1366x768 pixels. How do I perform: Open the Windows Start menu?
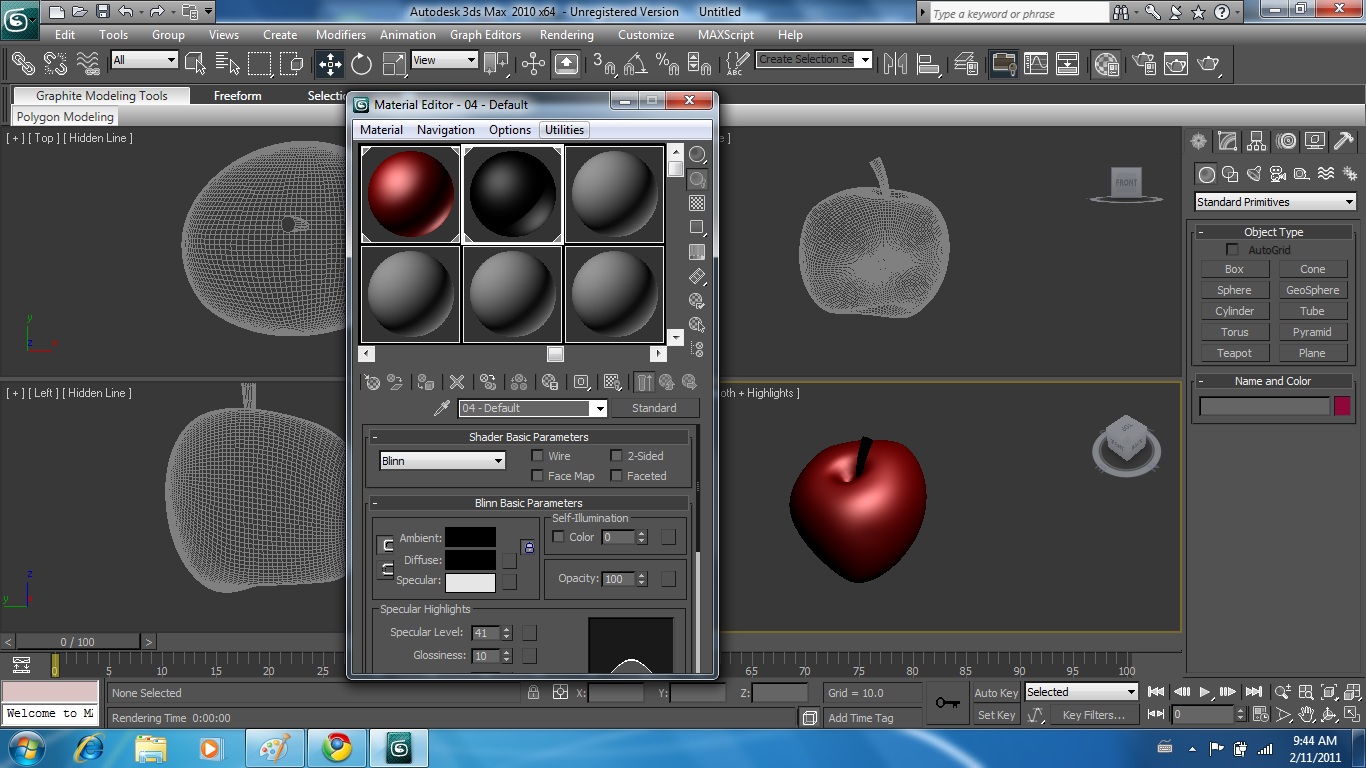click(x=24, y=748)
